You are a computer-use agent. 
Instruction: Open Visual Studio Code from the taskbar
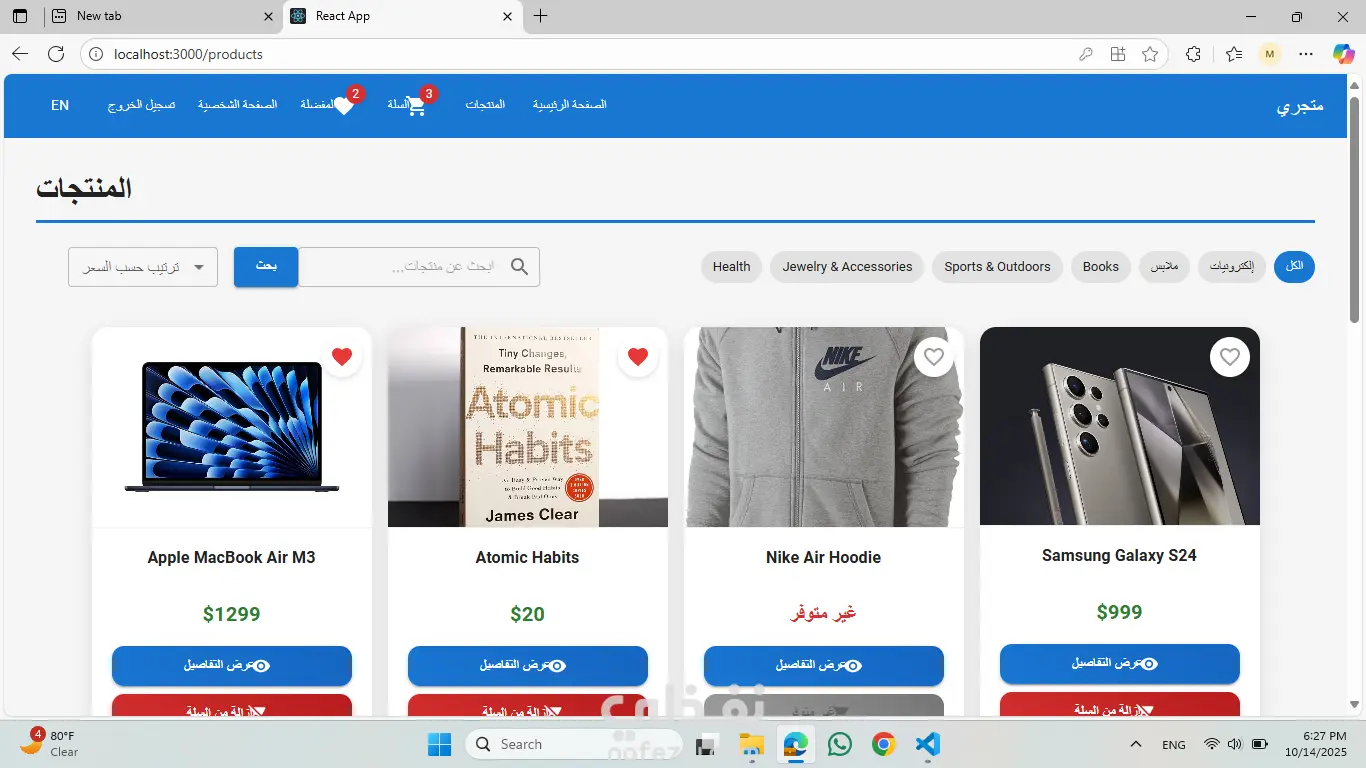(x=927, y=744)
